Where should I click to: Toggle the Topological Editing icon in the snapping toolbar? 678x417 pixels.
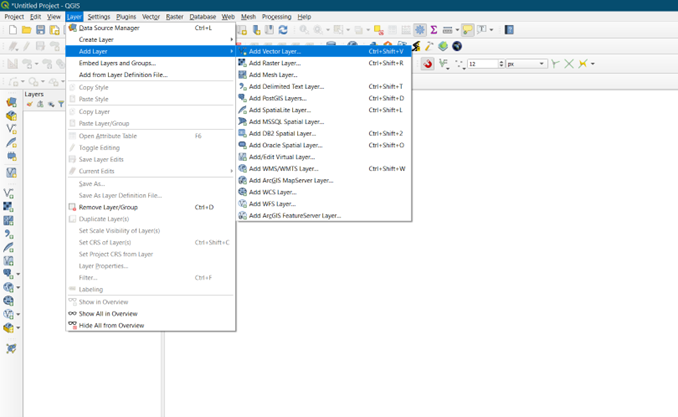(x=555, y=64)
